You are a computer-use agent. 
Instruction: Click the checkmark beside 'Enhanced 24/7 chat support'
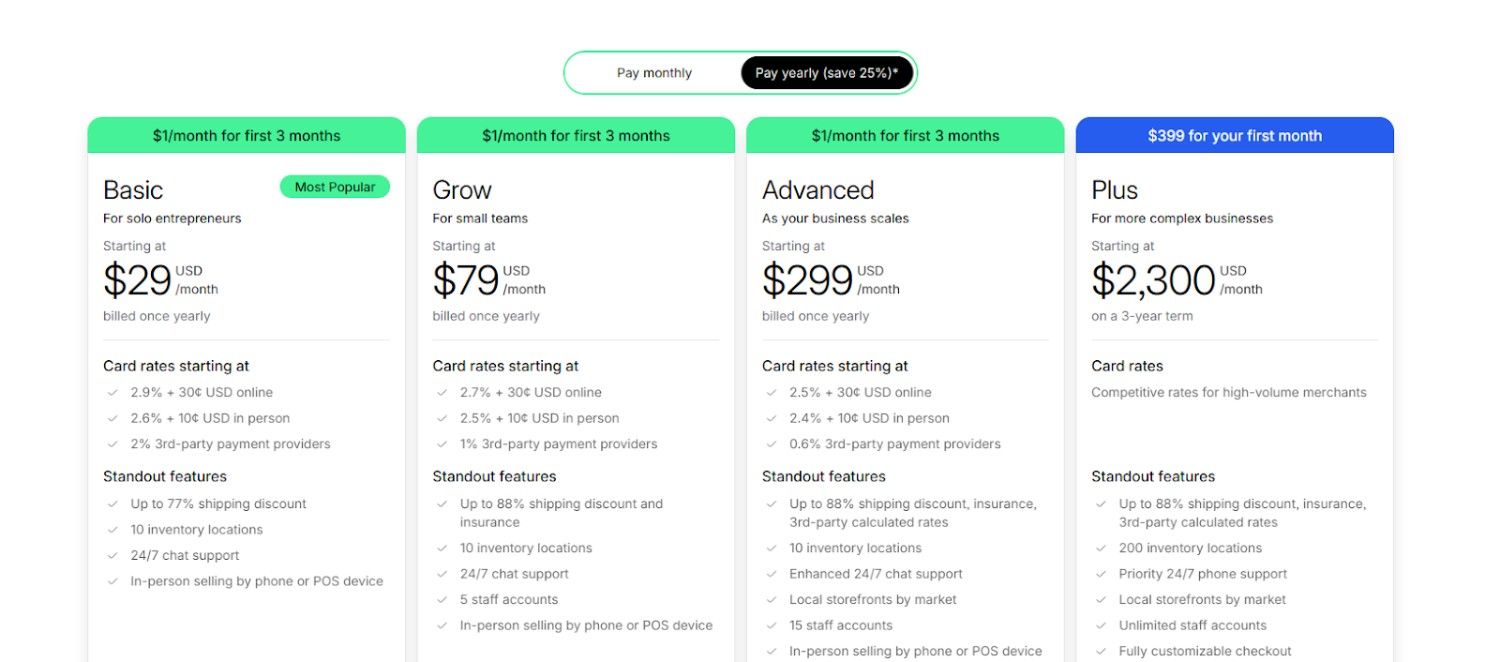point(772,574)
